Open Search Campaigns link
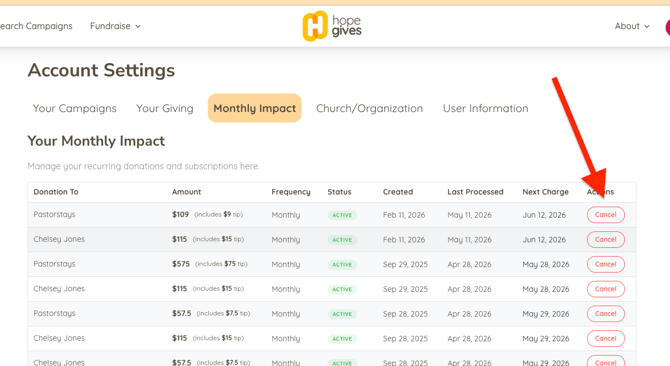This screenshot has width=670, height=366. pyautogui.click(x=36, y=26)
